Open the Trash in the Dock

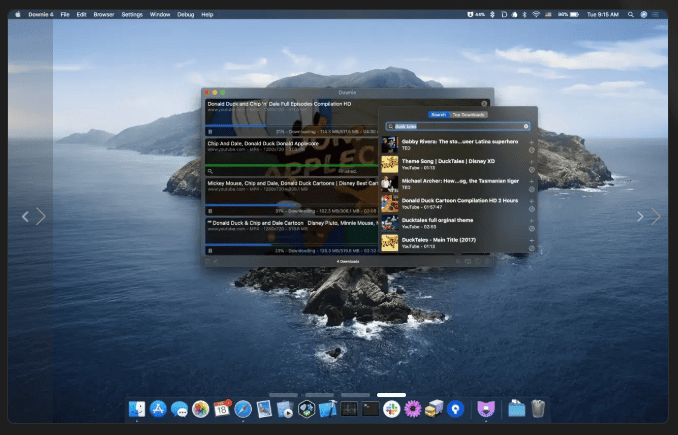538,409
